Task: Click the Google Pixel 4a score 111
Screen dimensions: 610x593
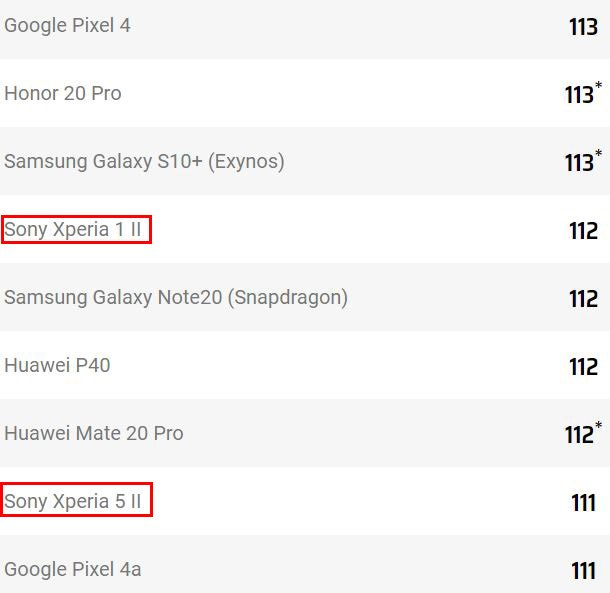Action: 583,571
